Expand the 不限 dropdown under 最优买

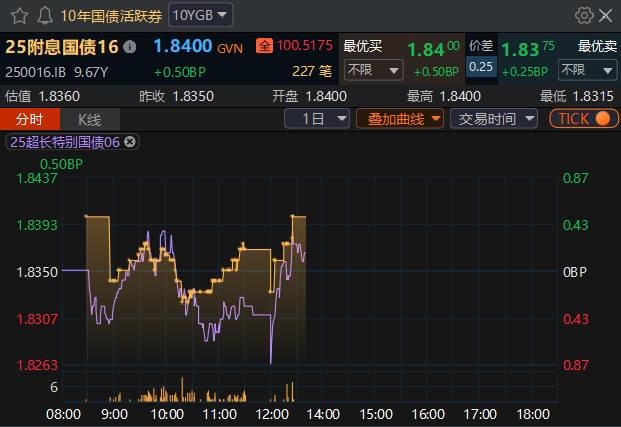tap(373, 70)
